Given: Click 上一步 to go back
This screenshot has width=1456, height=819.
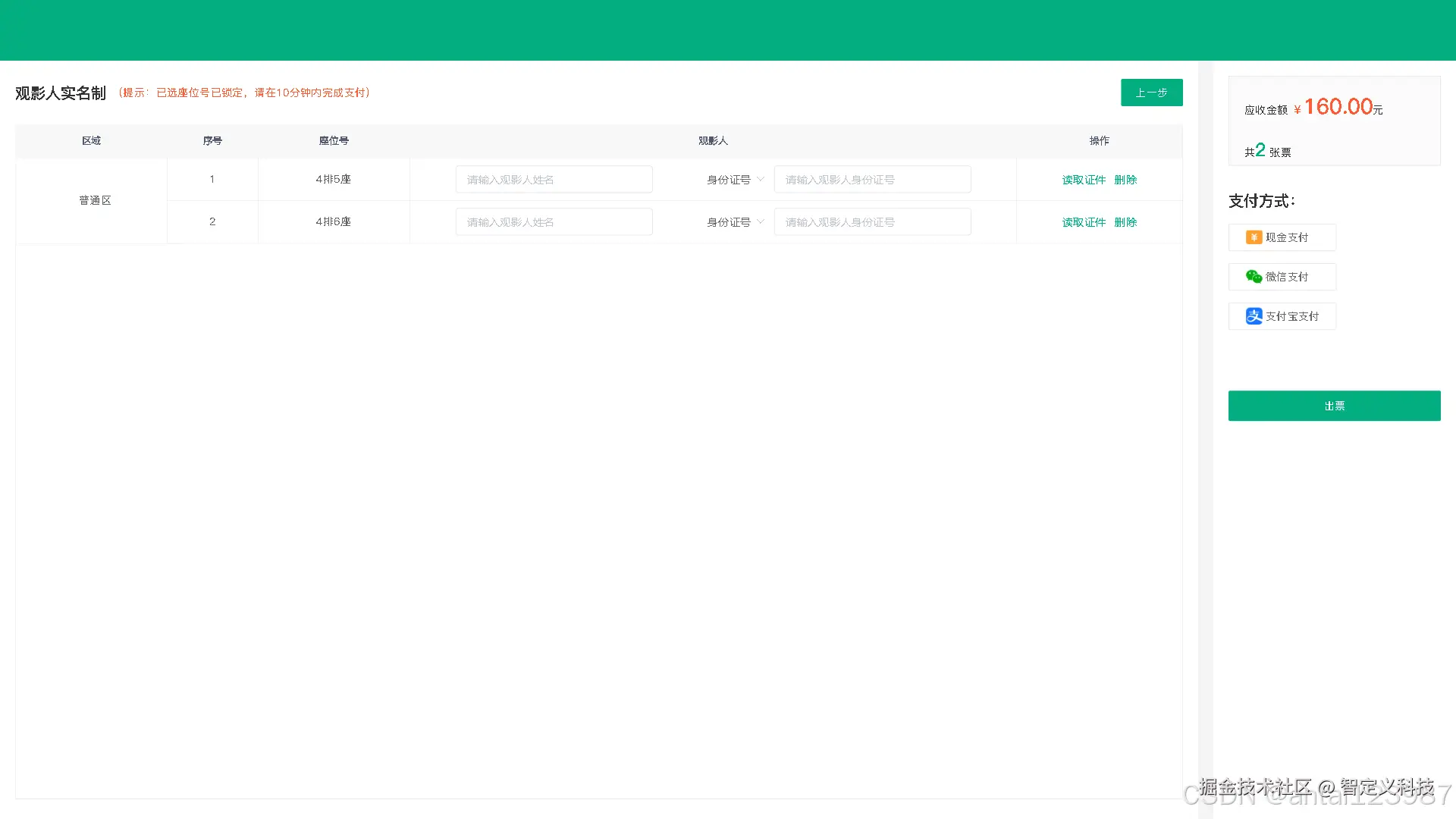Looking at the screenshot, I should coord(1151,93).
